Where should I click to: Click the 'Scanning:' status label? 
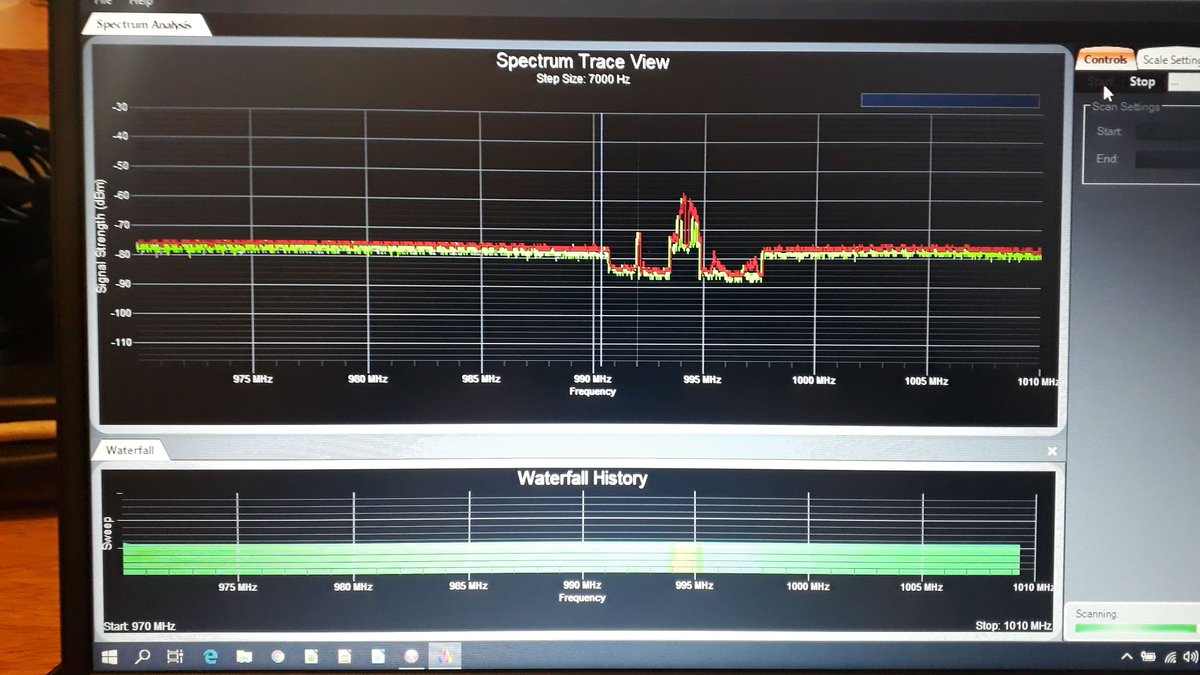click(x=1096, y=614)
